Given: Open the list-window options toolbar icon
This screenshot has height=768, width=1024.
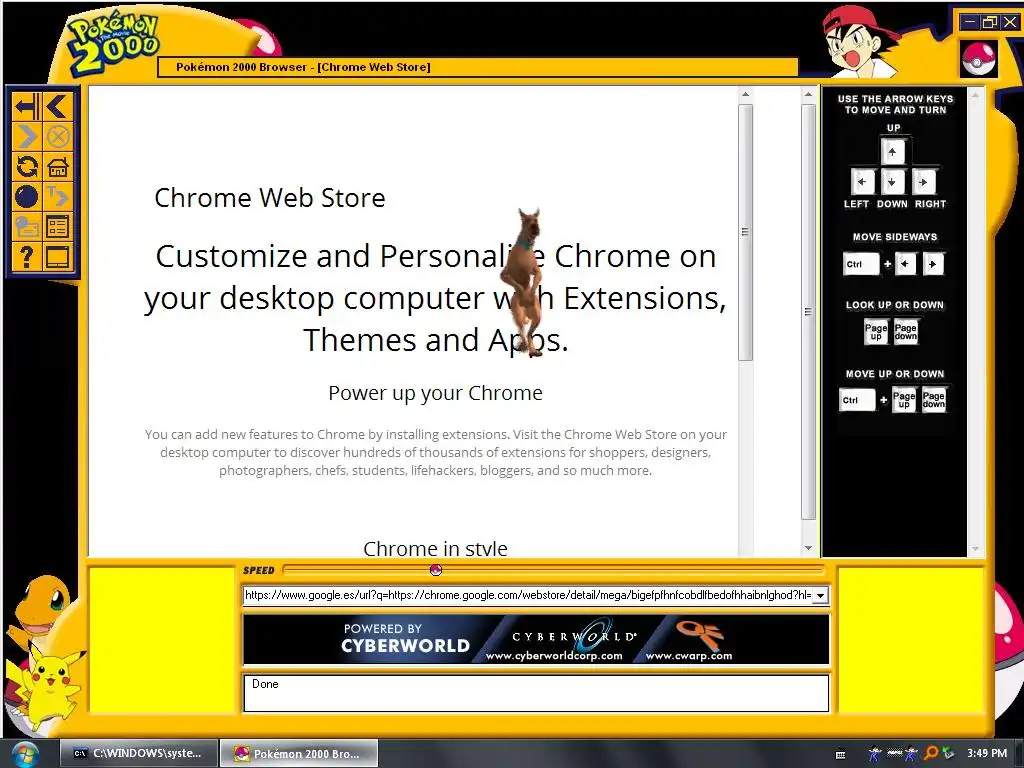Looking at the screenshot, I should click(x=57, y=227).
